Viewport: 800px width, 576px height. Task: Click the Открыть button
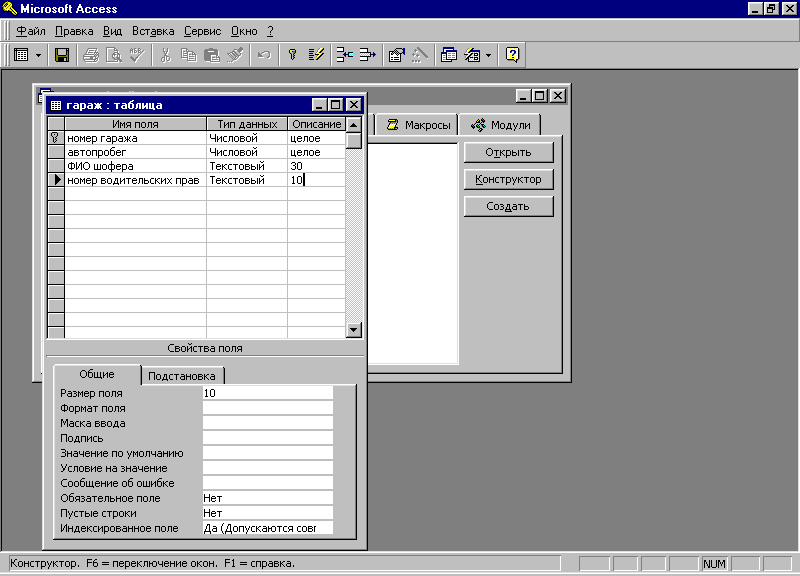[508, 153]
